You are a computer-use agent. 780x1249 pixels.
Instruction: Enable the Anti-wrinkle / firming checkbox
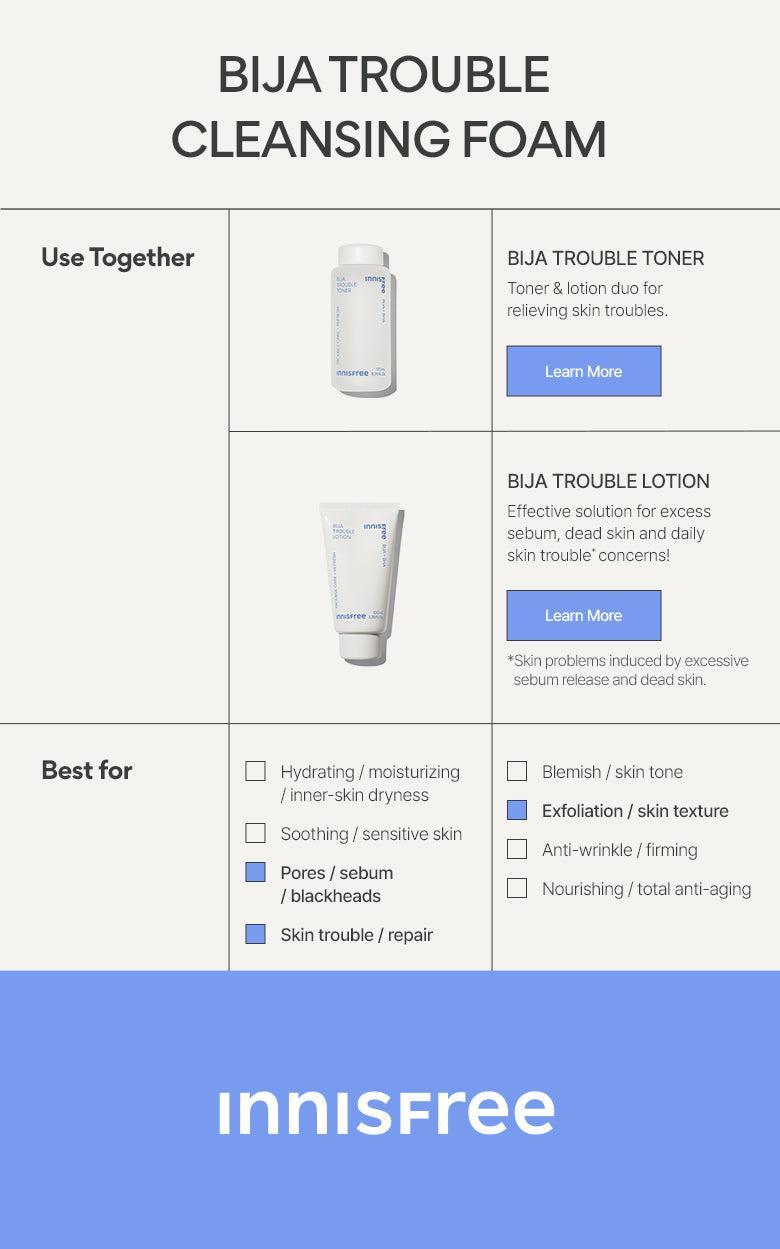[517, 849]
